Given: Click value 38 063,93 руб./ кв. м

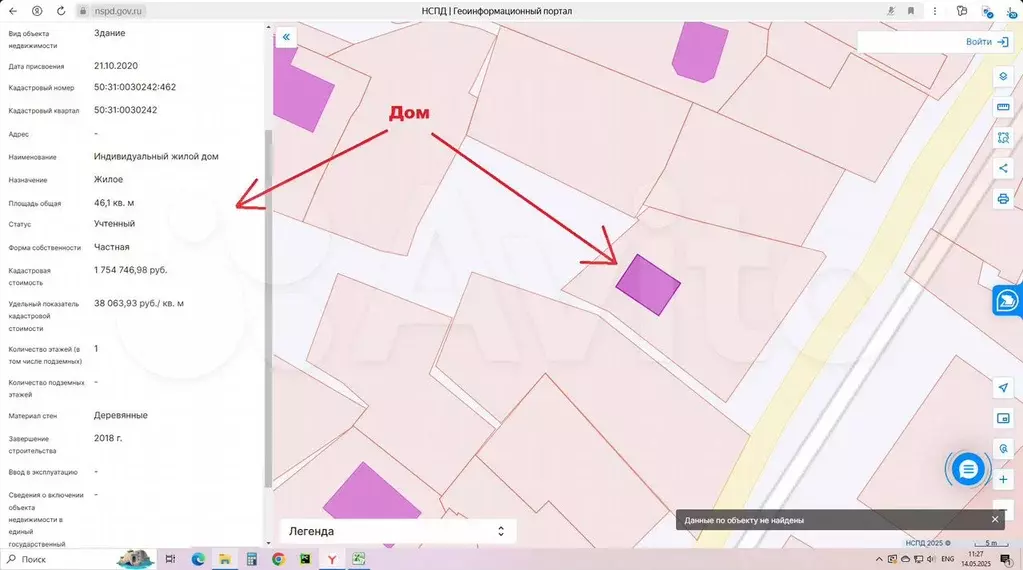Looking at the screenshot, I should point(139,303).
